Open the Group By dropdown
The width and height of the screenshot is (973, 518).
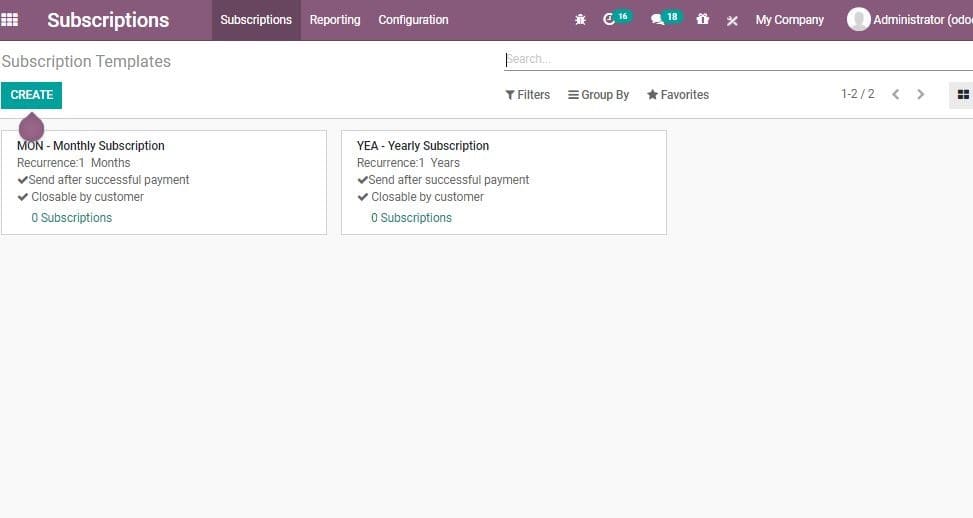coord(598,95)
